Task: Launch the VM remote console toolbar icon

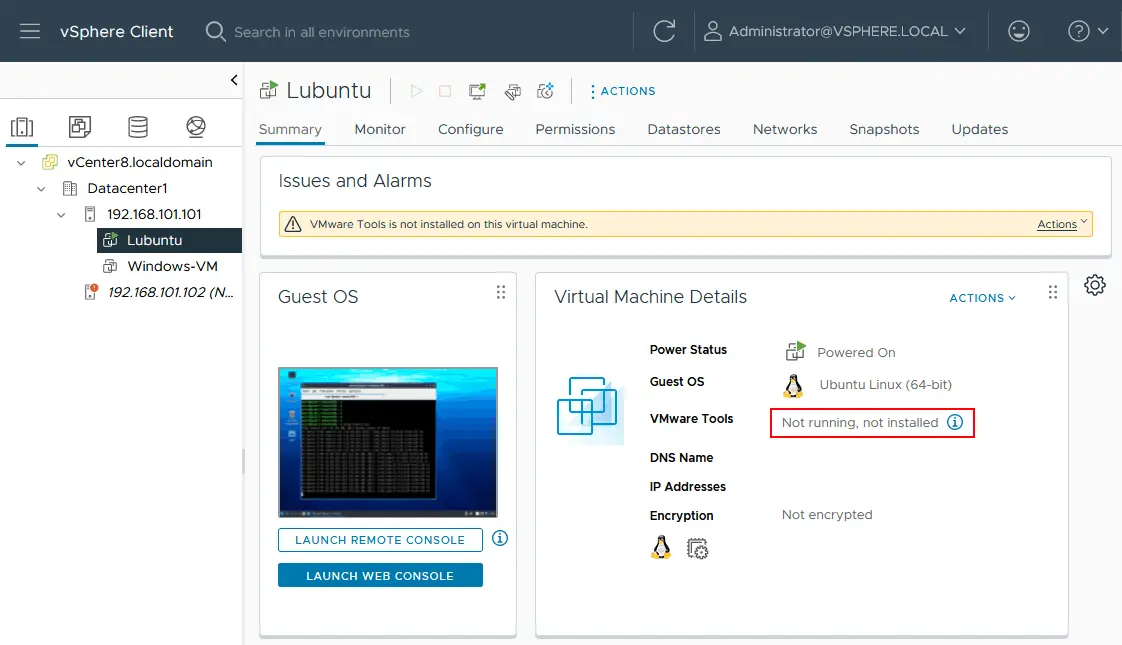Action: 477,90
